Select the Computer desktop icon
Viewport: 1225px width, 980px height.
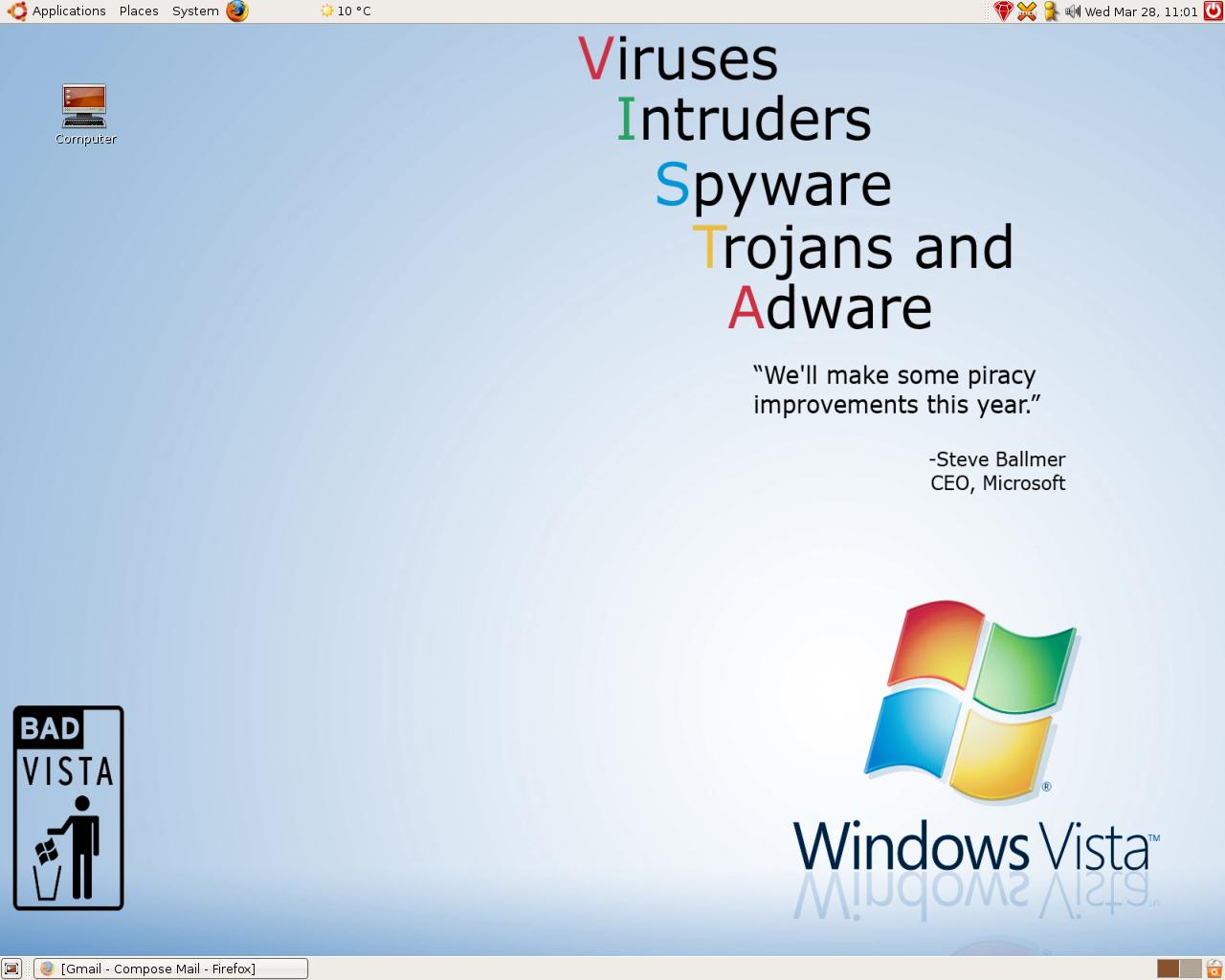(x=85, y=115)
